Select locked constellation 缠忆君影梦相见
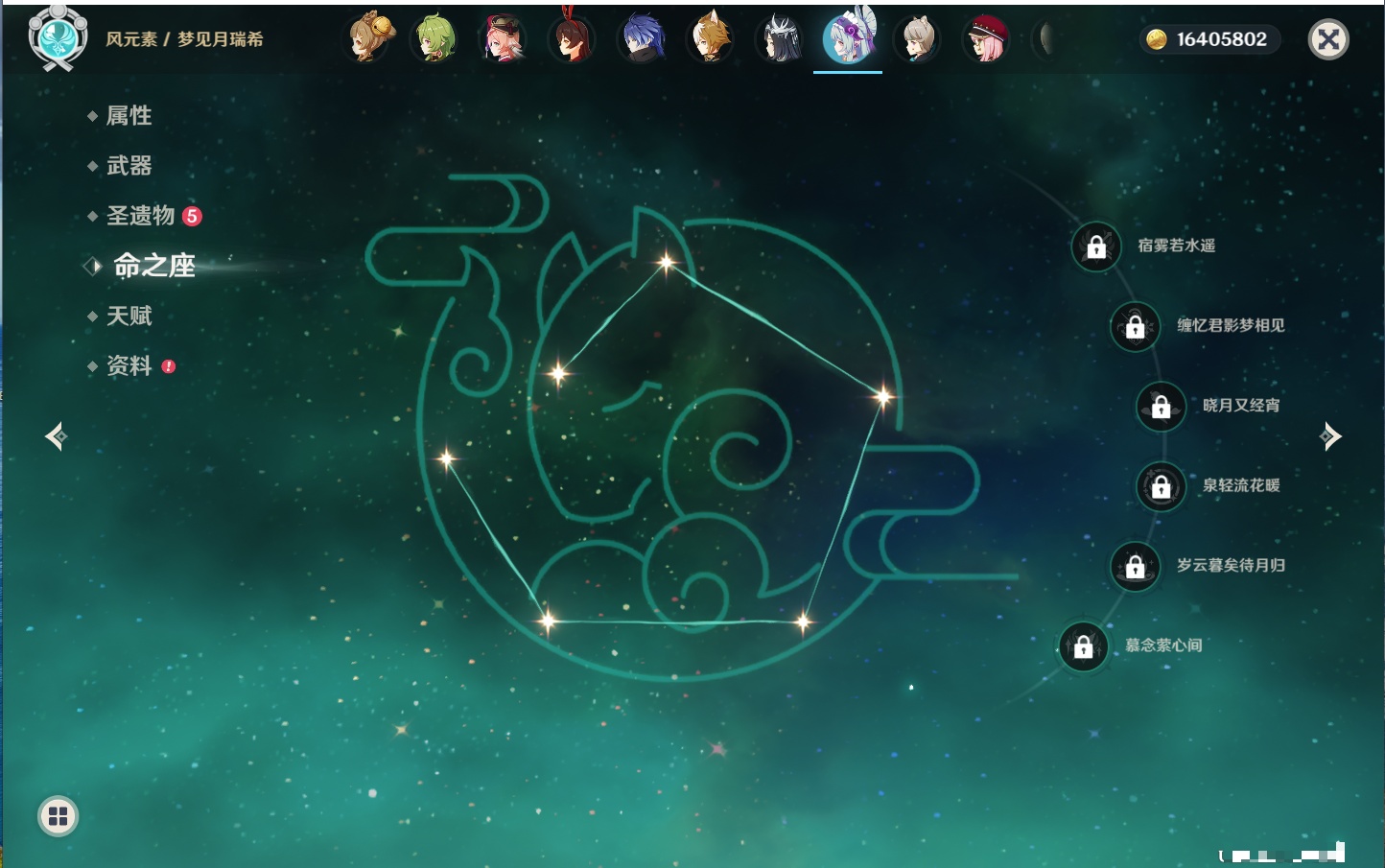Screen dimensions: 1385x868 point(1135,326)
